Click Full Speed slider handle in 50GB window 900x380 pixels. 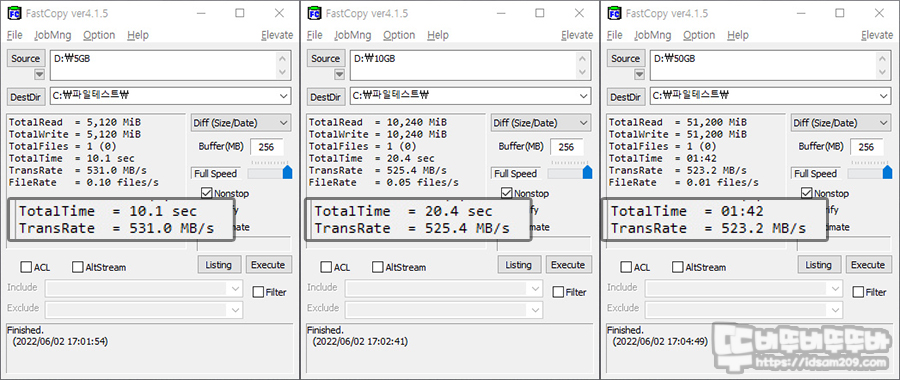(888, 172)
